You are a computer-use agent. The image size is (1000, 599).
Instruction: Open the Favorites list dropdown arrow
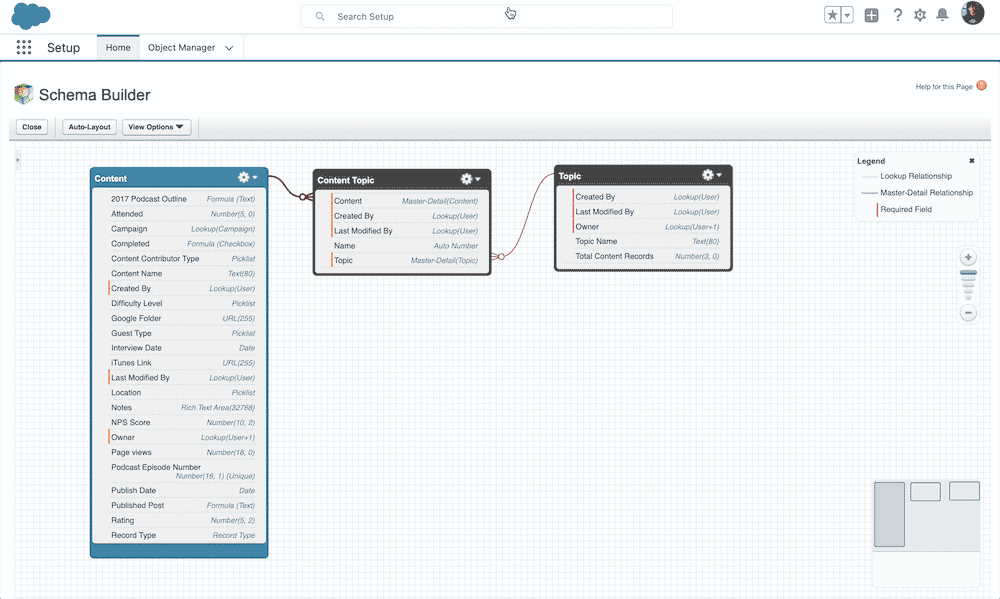pos(847,15)
